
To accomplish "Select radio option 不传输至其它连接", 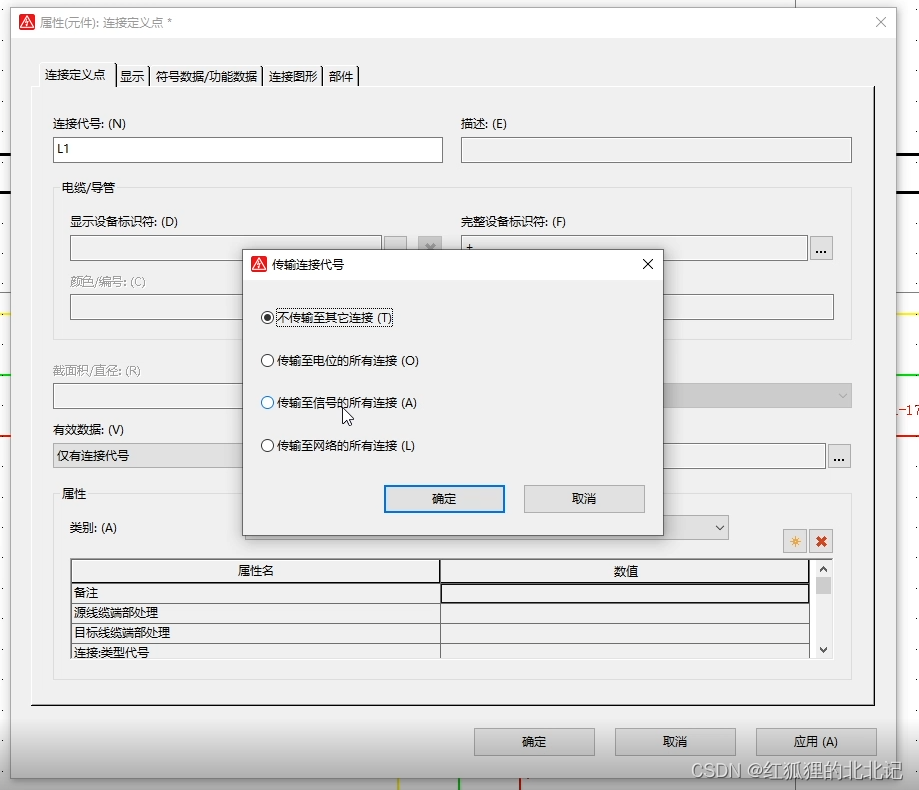I will pos(267,316).
